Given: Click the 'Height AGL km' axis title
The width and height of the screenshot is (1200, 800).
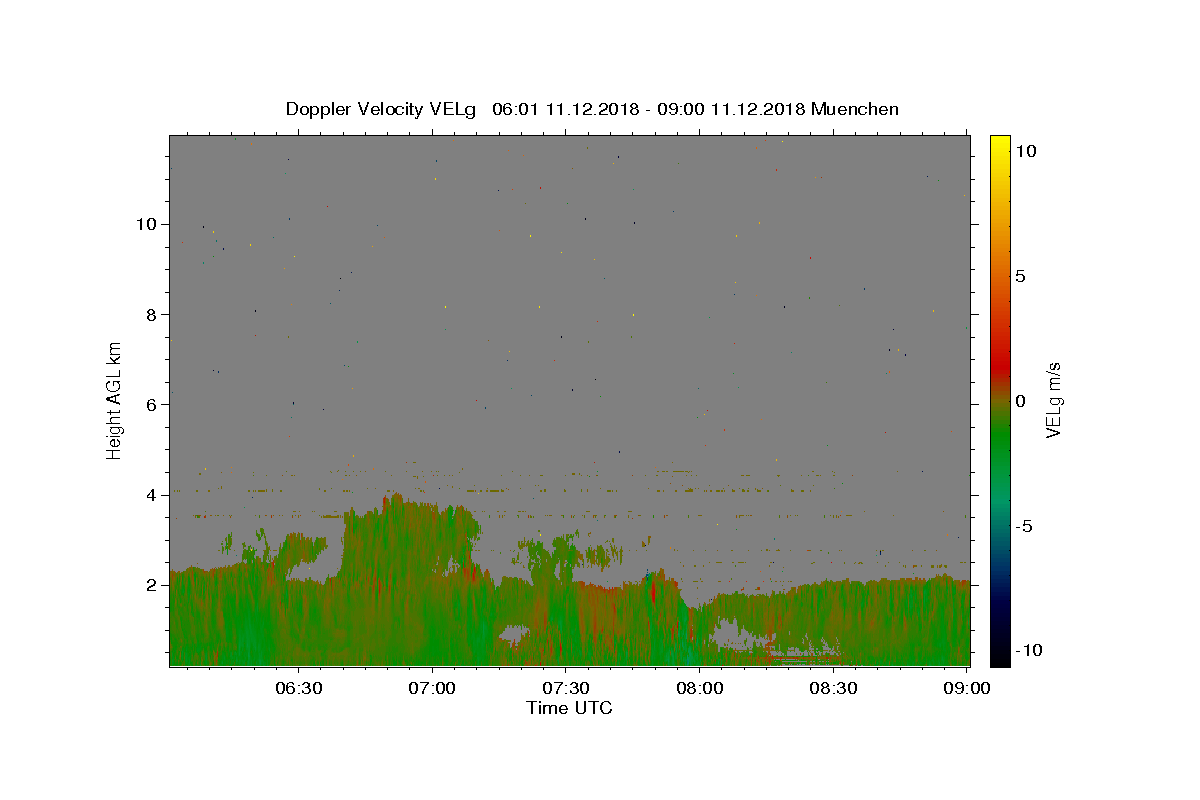Looking at the screenshot, I should coord(115,400).
